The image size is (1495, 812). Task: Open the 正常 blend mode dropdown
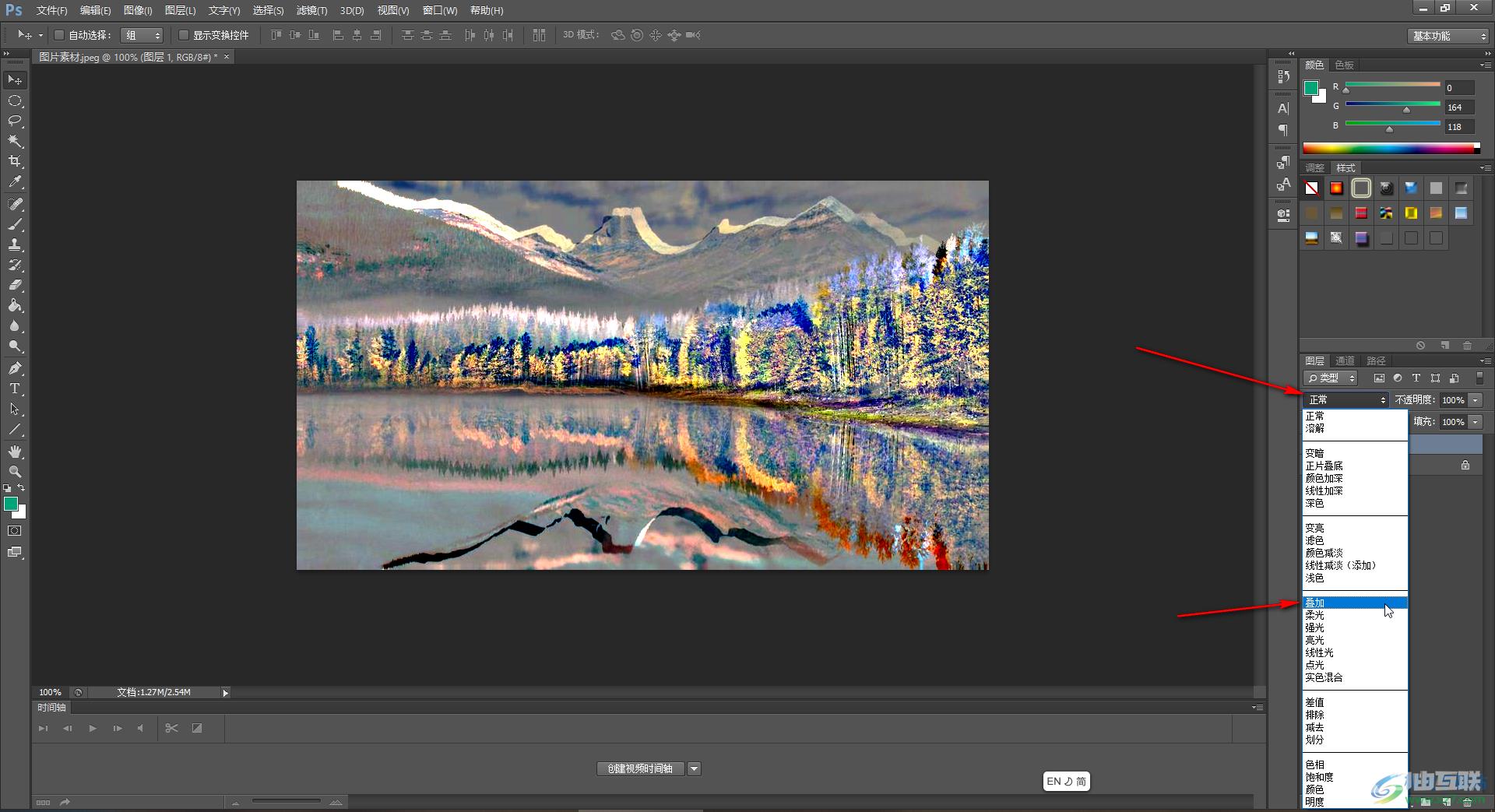click(x=1345, y=400)
